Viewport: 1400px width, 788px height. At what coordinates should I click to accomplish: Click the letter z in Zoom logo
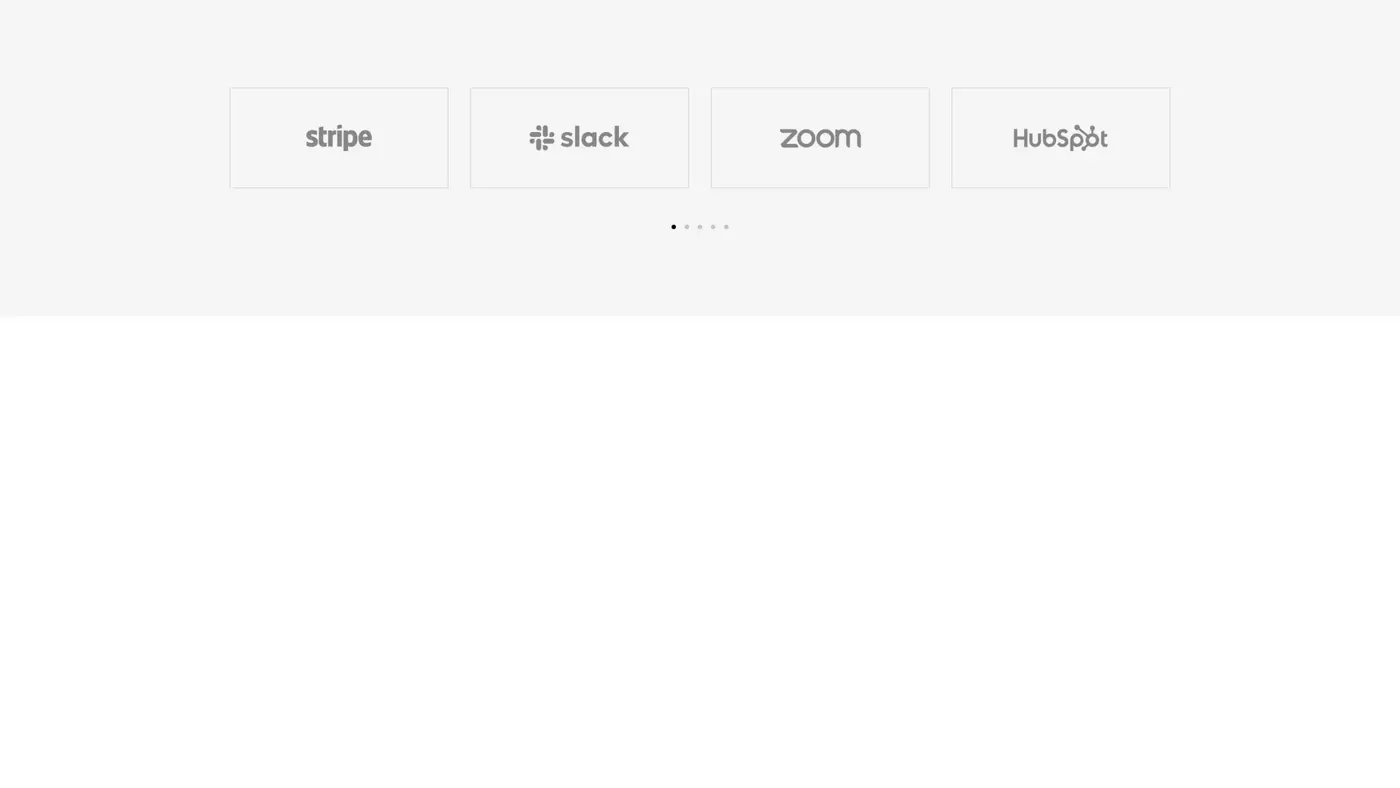point(788,138)
